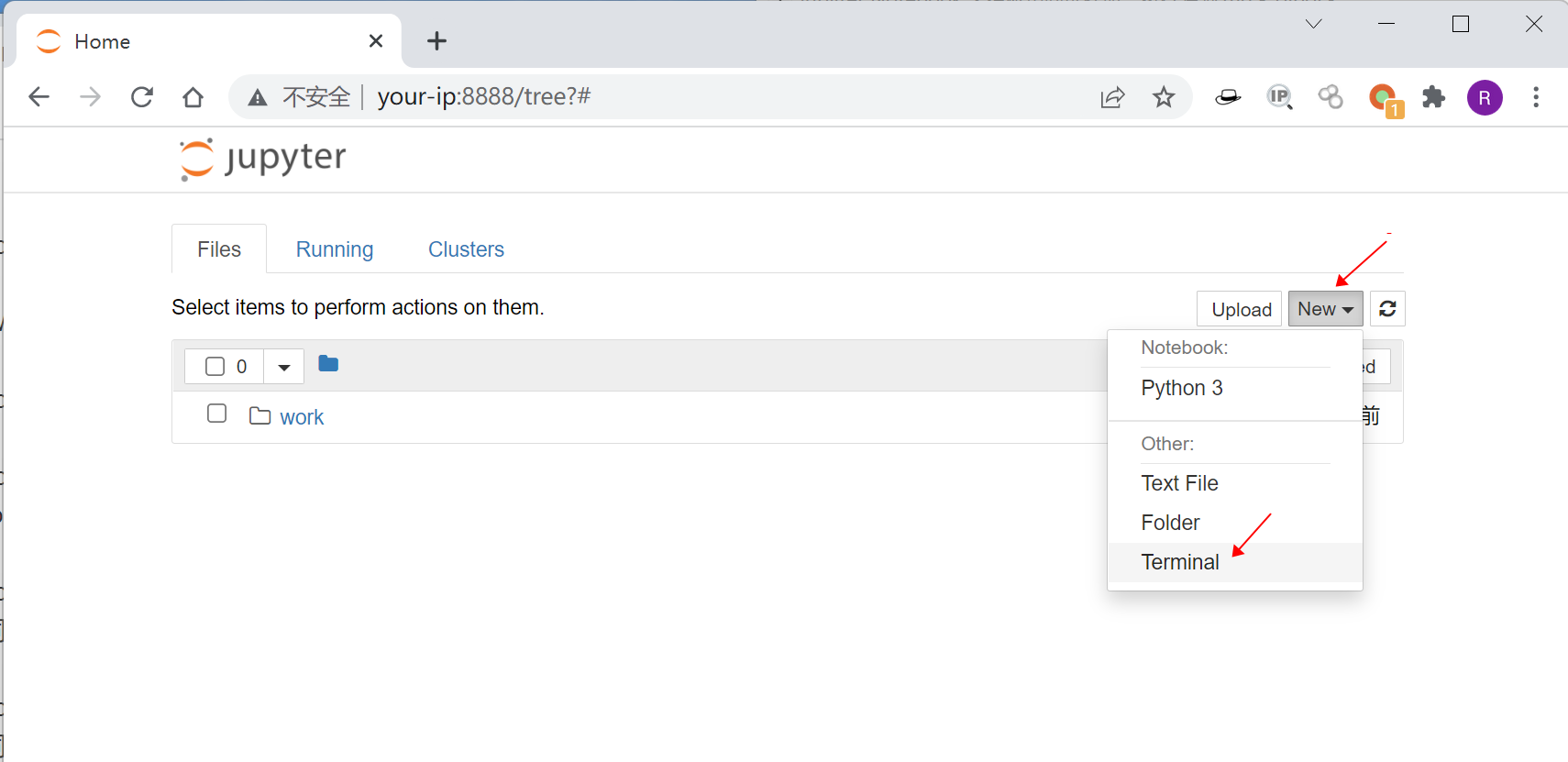Open Chrome three-dot menu
1568x762 pixels.
coord(1536,97)
